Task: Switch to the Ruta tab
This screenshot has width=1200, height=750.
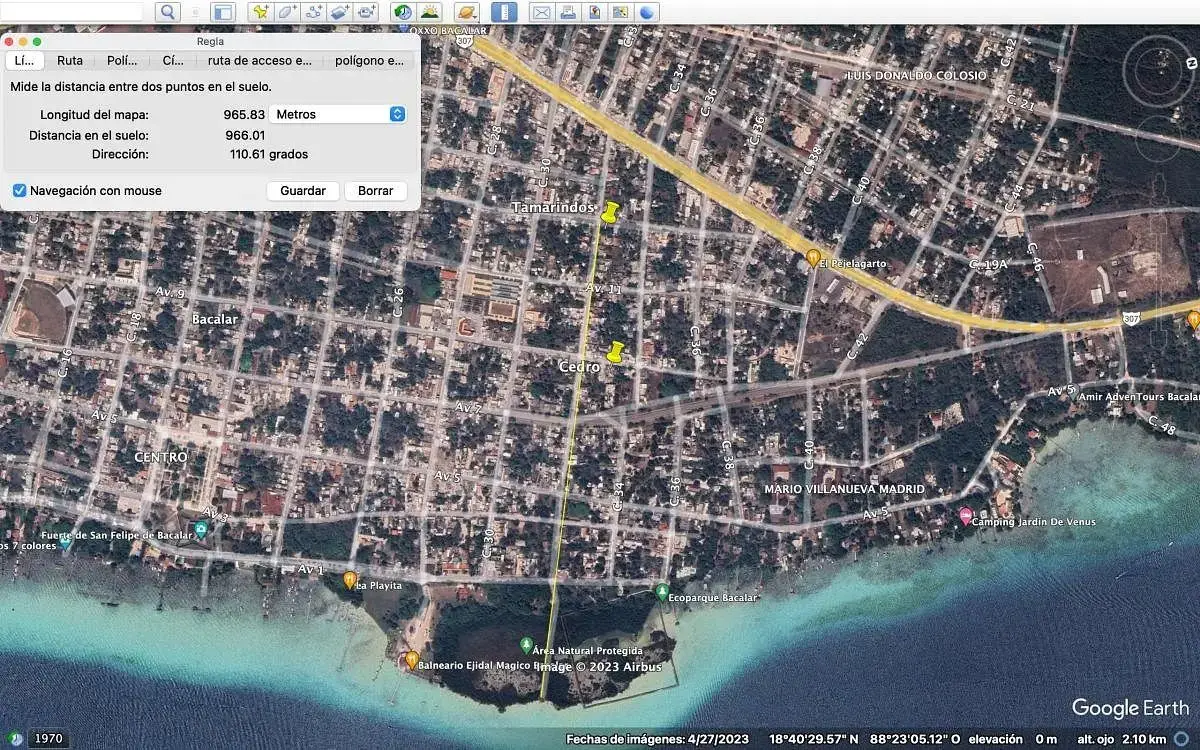Action: click(x=70, y=60)
